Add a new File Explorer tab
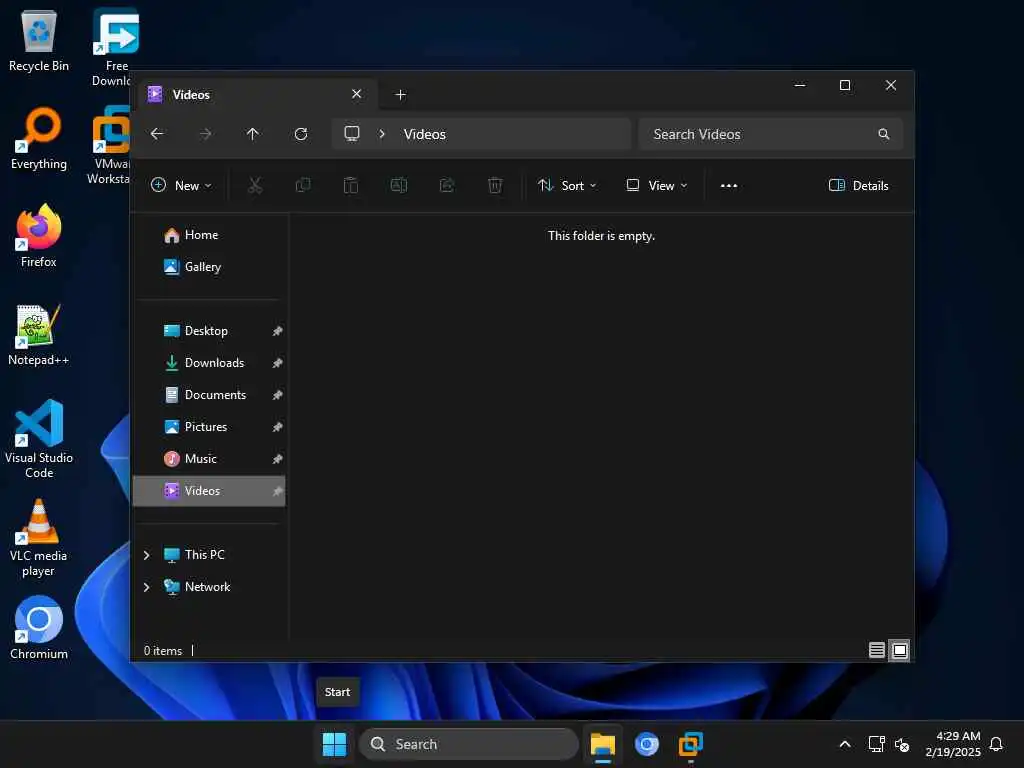 (401, 95)
